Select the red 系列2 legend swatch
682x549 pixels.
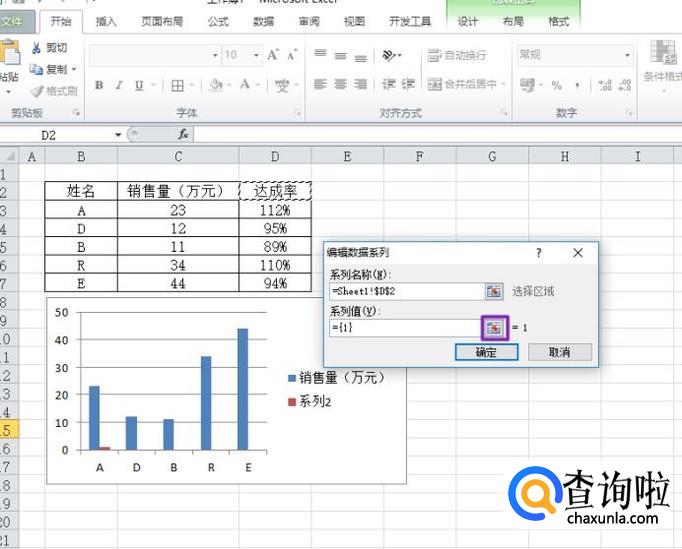tap(292, 401)
